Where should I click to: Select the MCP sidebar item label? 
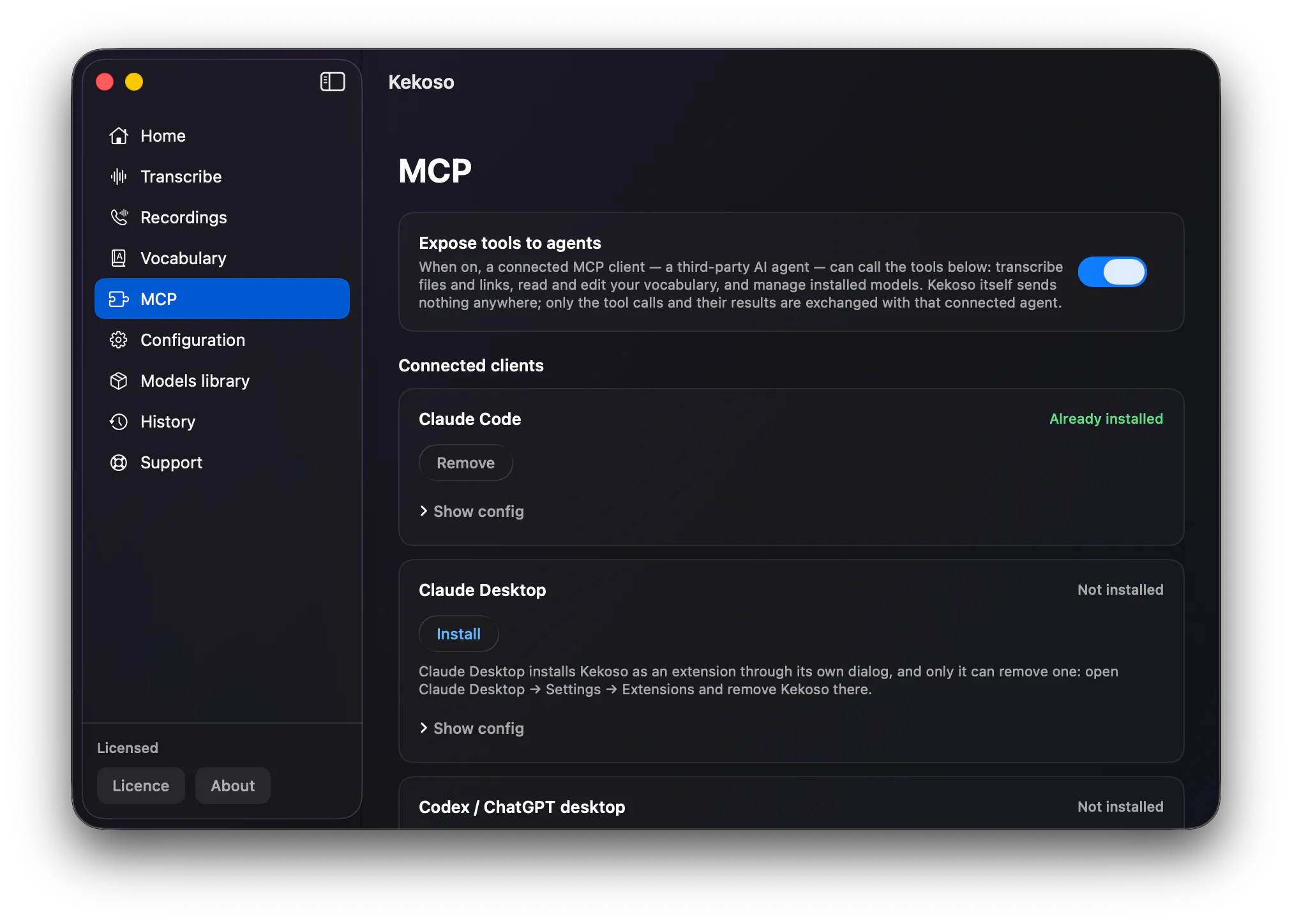point(158,299)
